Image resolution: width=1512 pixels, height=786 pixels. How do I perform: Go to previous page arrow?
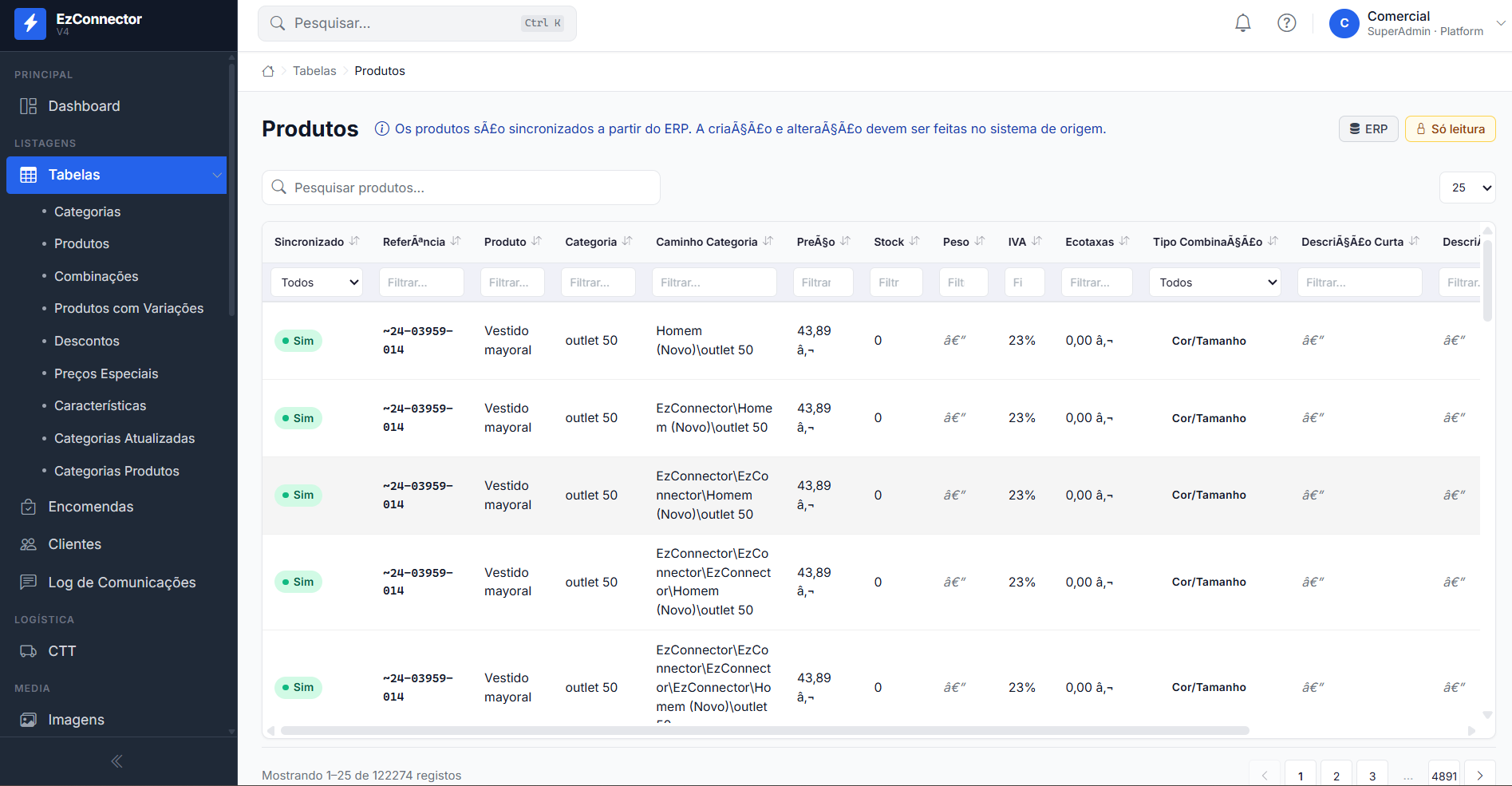pos(1265,776)
